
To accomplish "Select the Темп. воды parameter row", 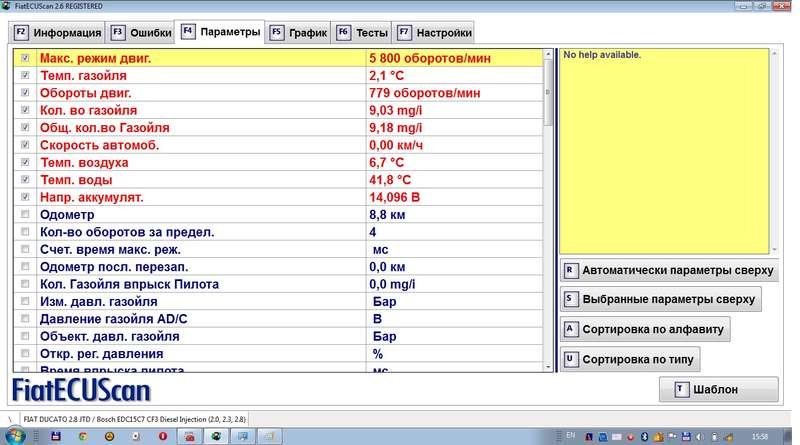I will [x=200, y=180].
